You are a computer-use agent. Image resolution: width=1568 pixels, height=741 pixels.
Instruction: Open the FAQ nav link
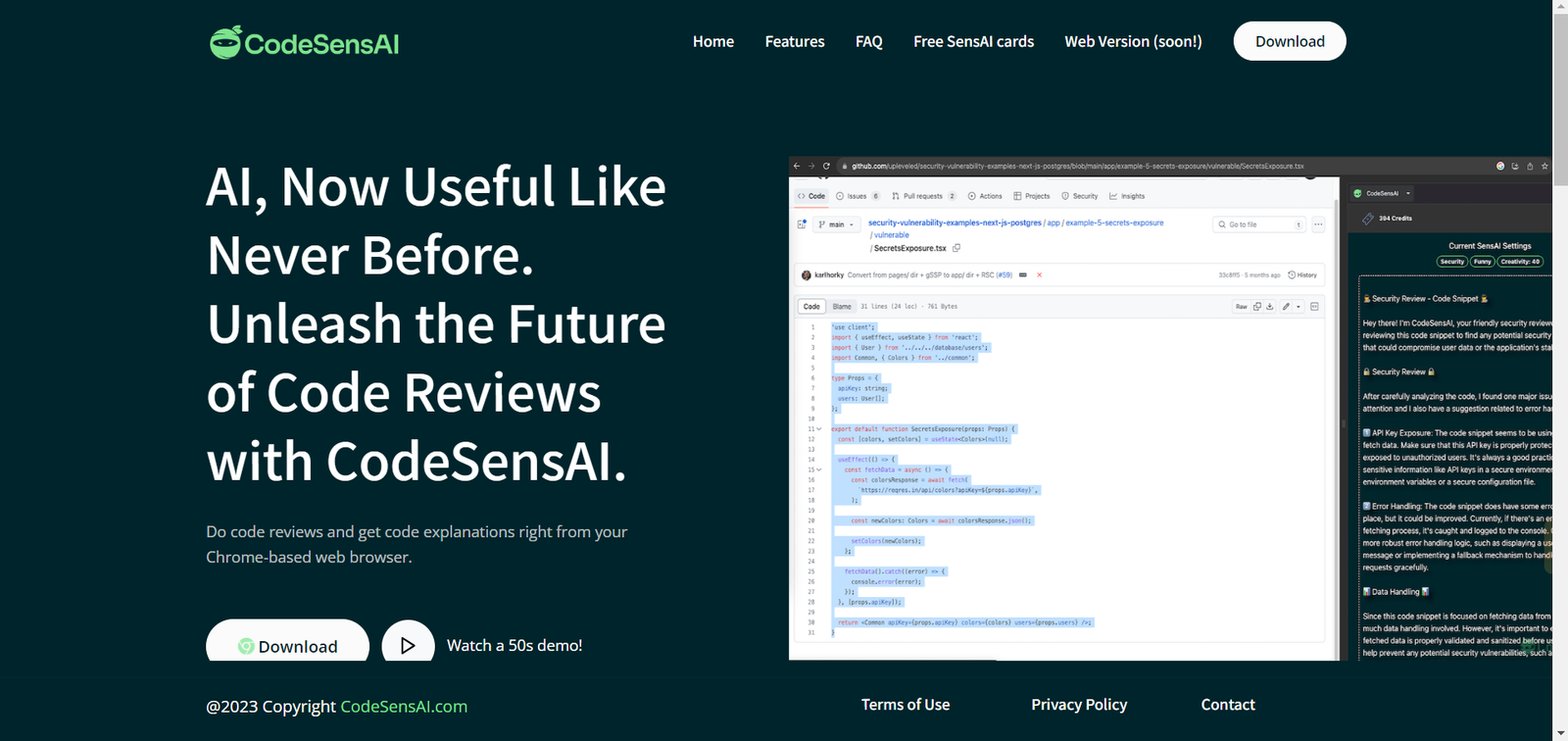pos(869,41)
